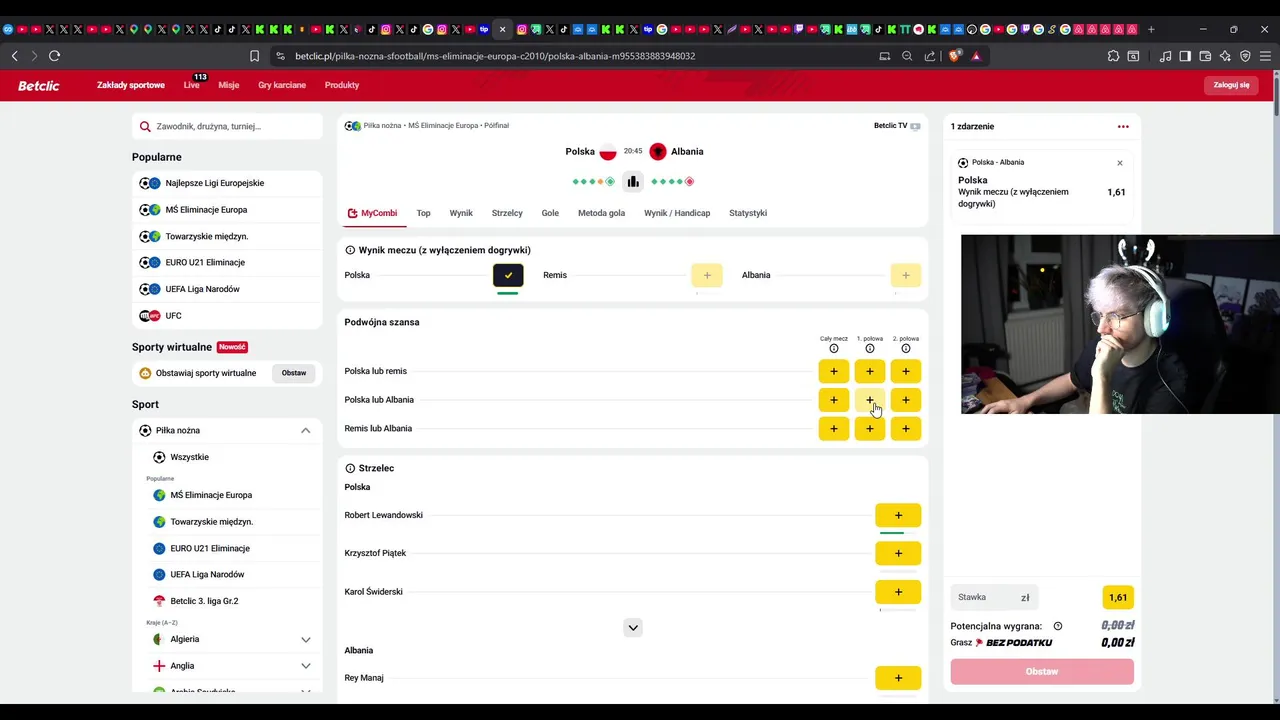Open the share icon in the address bar

pyautogui.click(x=930, y=56)
